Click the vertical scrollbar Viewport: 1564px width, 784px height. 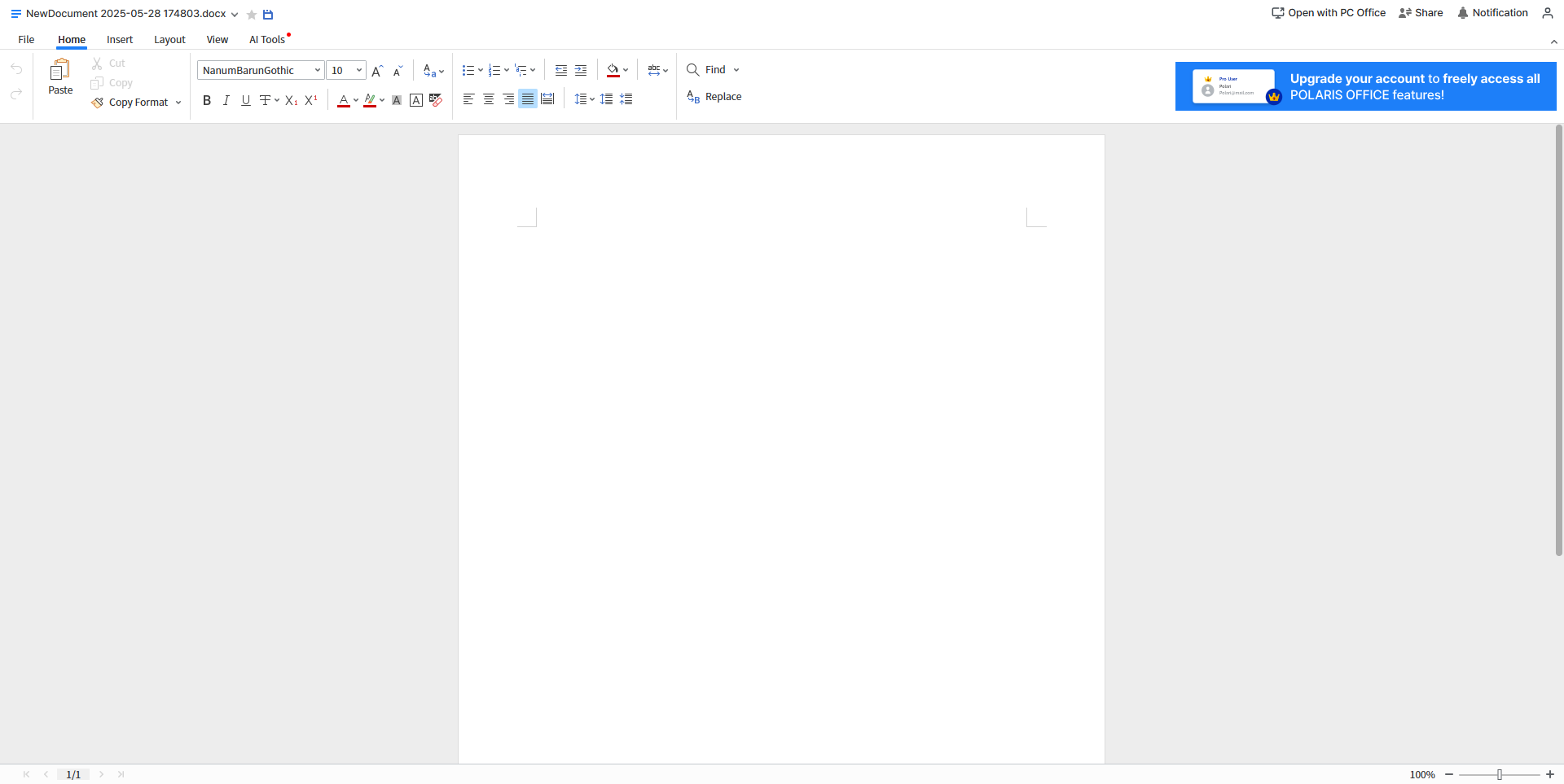pyautogui.click(x=1559, y=340)
